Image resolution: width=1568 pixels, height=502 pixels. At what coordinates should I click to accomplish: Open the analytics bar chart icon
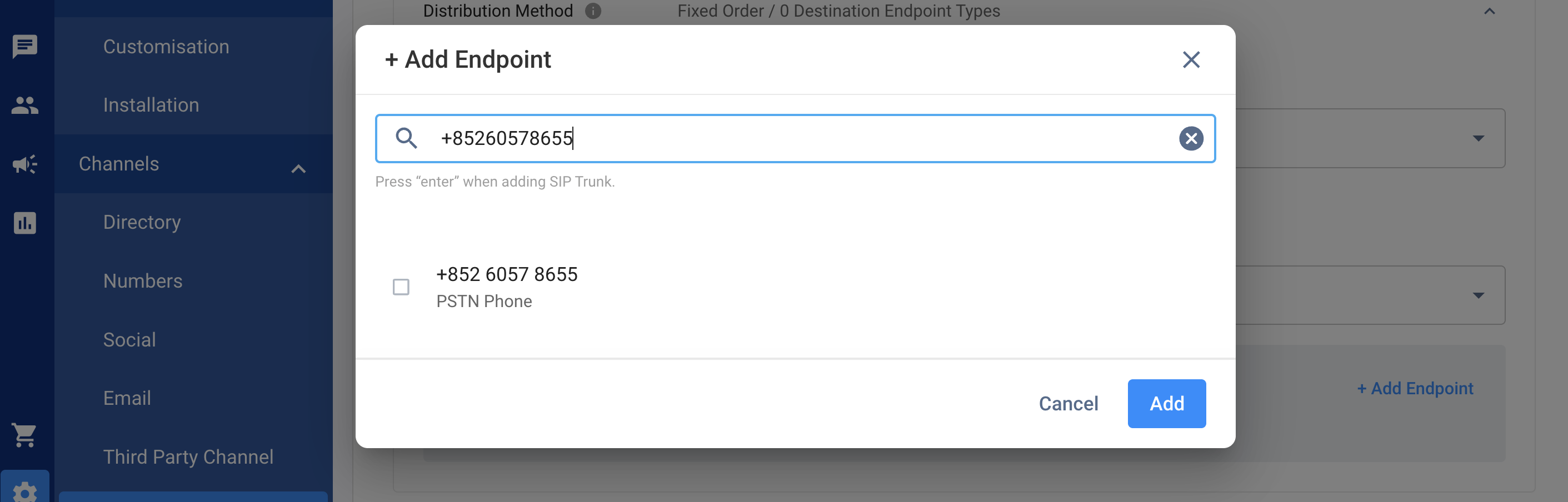(x=25, y=223)
